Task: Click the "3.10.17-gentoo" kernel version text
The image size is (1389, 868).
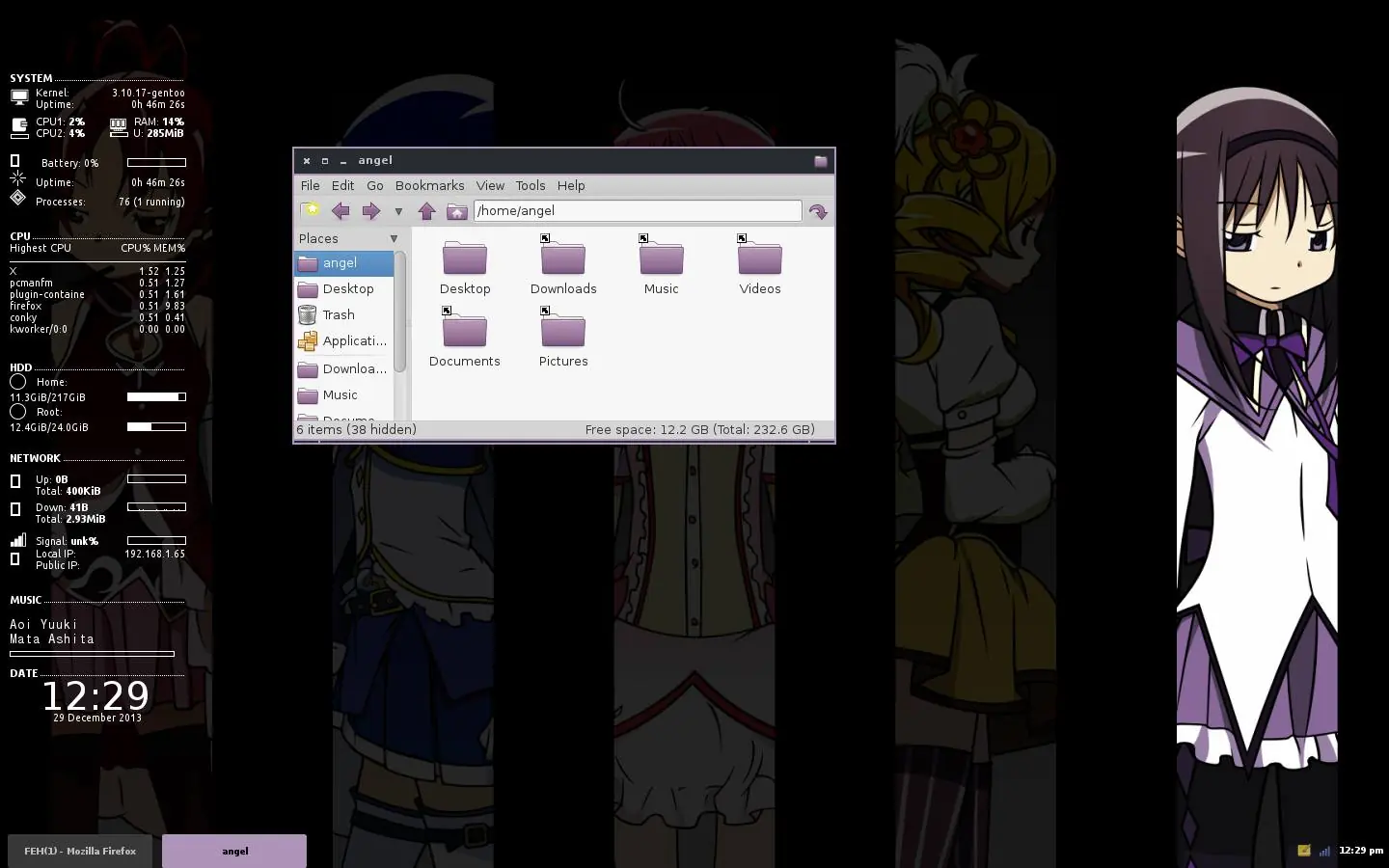Action: tap(148, 94)
